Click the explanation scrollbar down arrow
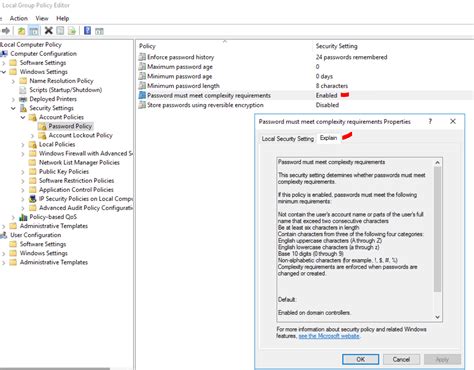Viewport: 474px width, 370px height. (437, 317)
